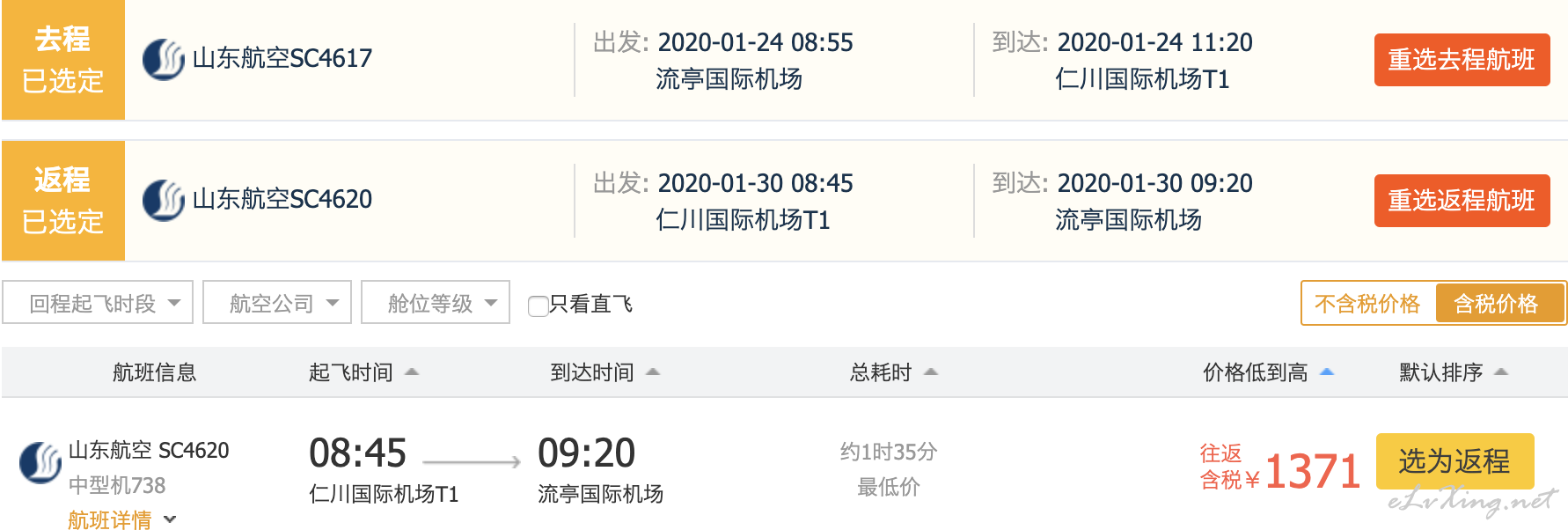Click 价格低到高 sort header
Image resolution: width=1568 pixels, height=530 pixels.
(1256, 372)
